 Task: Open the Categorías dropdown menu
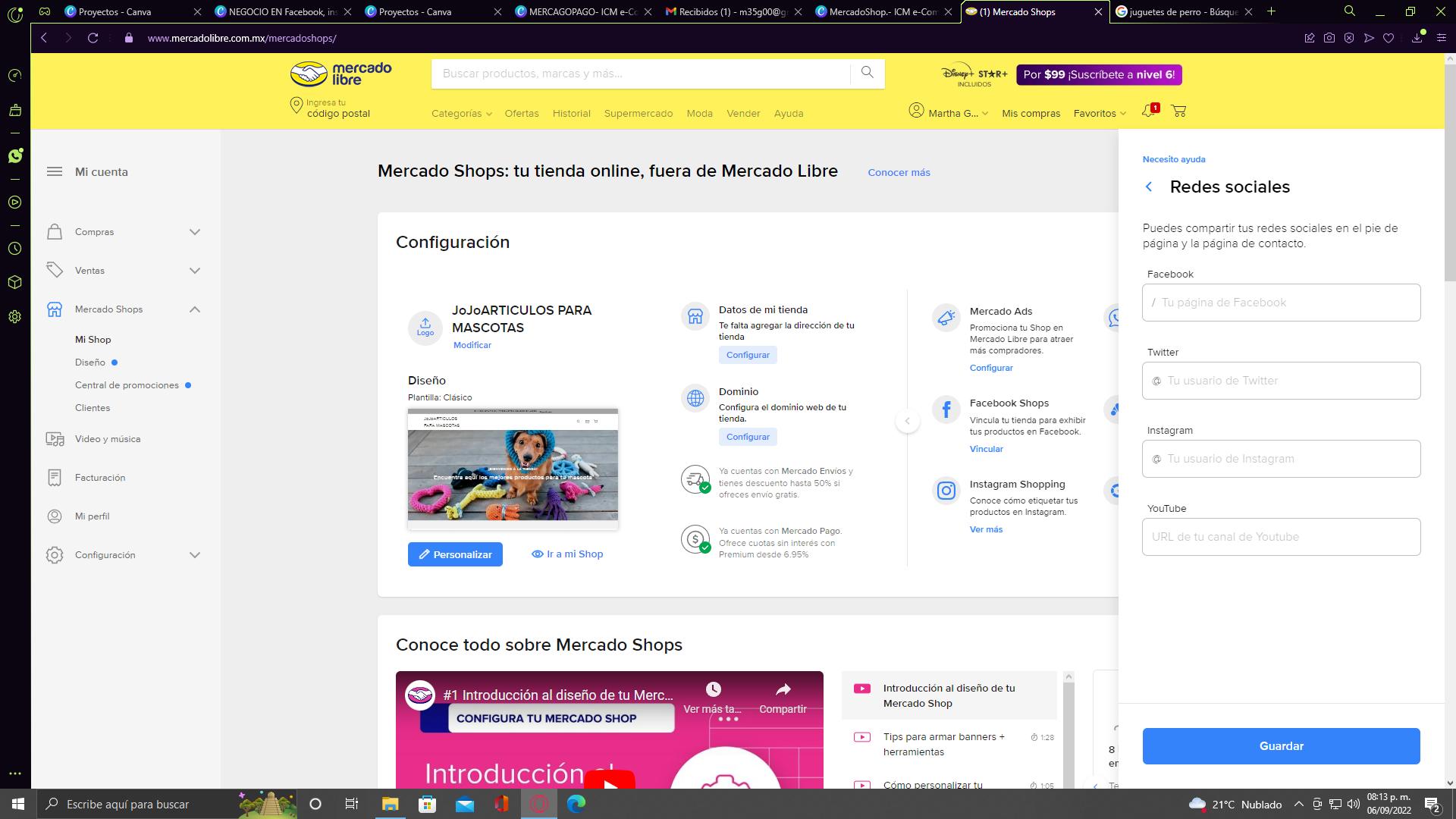tap(461, 113)
